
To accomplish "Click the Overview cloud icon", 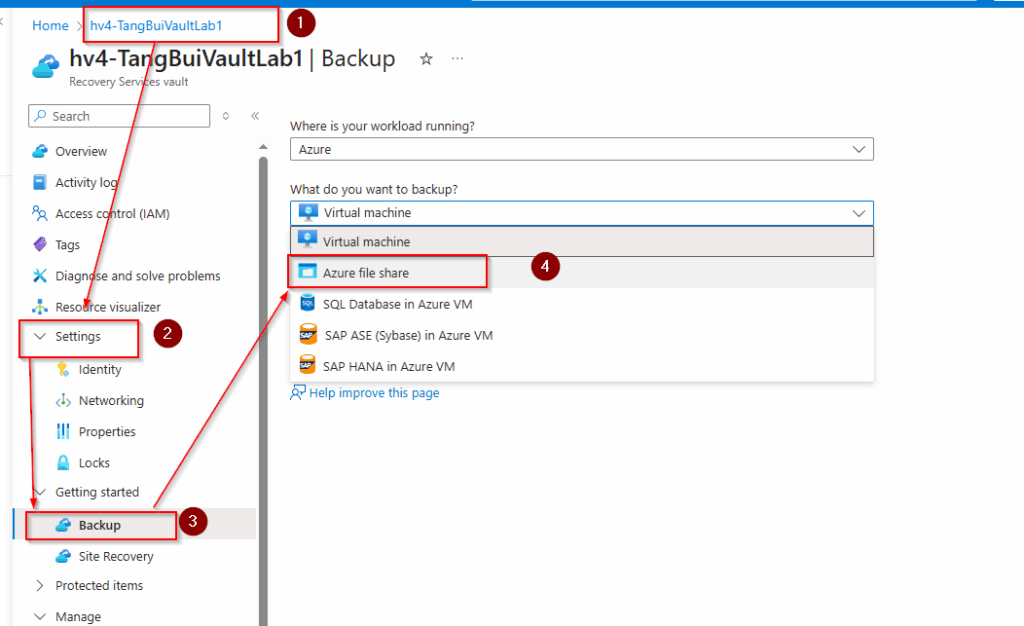I will tap(40, 151).
